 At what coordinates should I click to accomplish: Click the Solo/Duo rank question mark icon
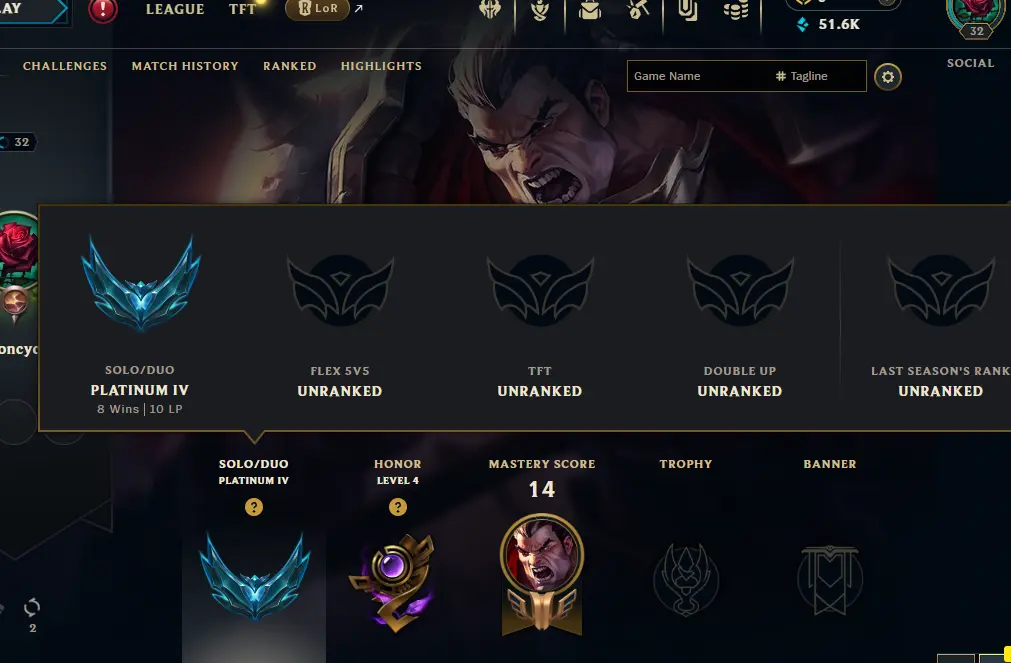coord(254,507)
